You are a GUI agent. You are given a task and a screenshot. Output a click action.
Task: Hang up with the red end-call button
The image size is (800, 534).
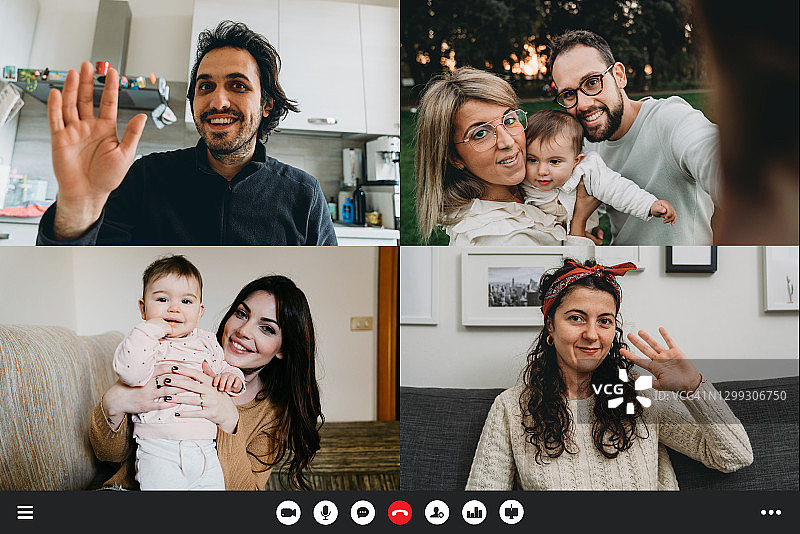(x=400, y=513)
